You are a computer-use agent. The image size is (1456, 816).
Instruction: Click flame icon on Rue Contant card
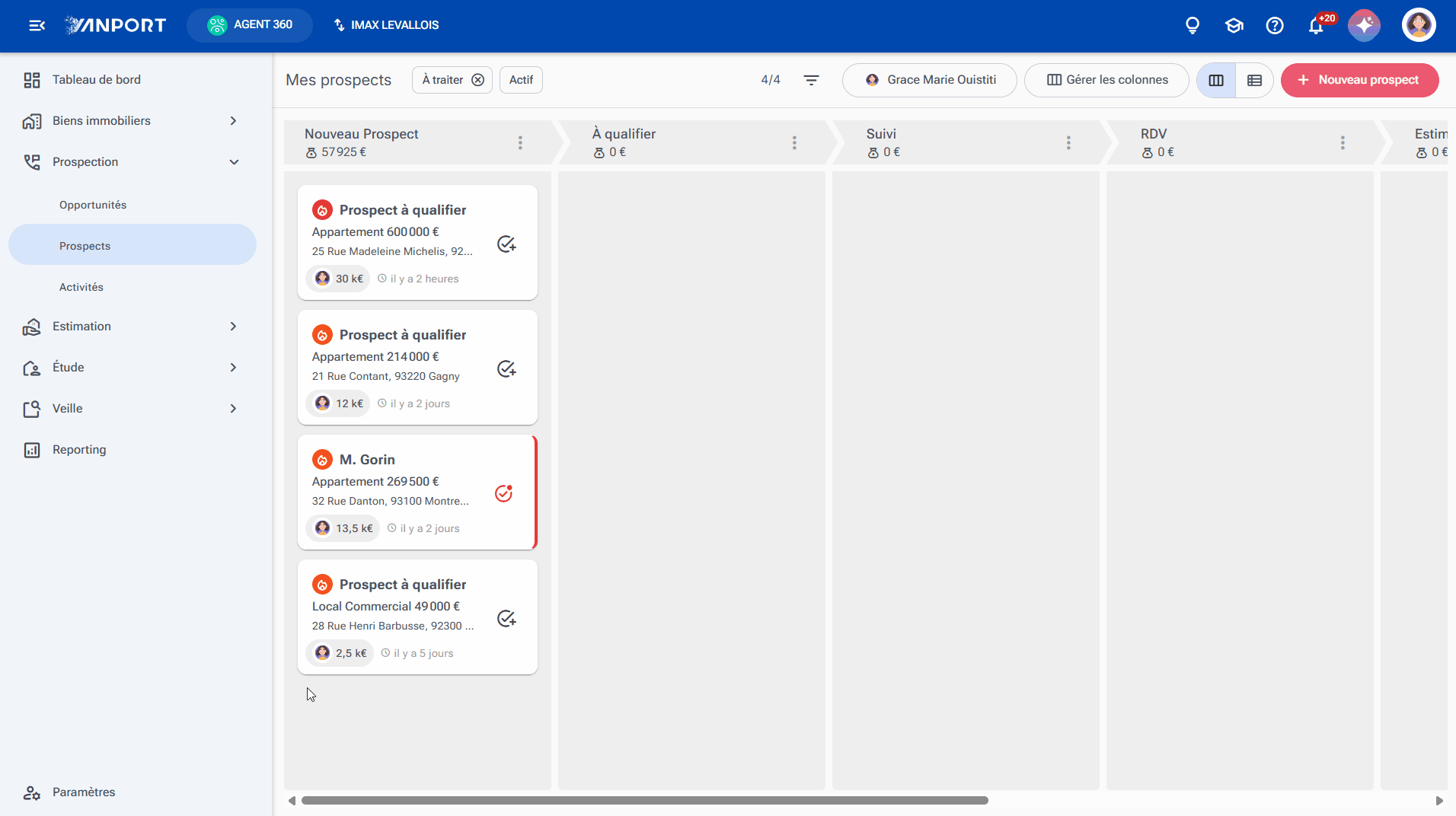(x=322, y=335)
